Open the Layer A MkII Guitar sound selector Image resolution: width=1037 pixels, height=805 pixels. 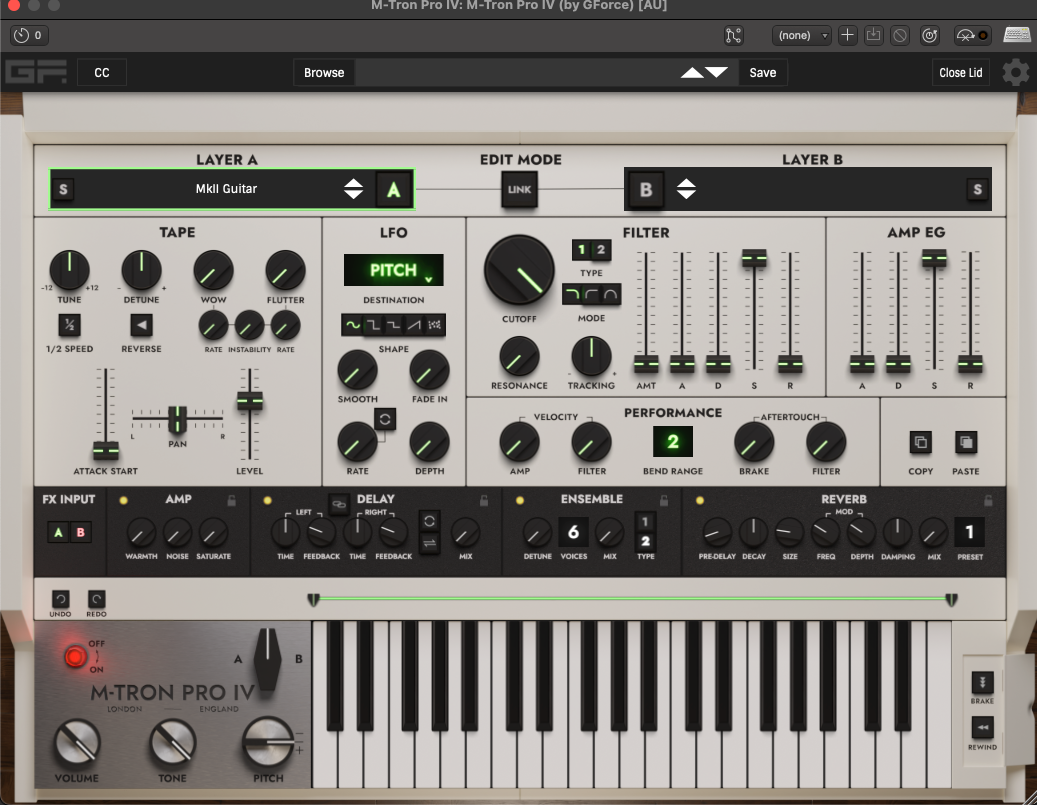(x=225, y=188)
